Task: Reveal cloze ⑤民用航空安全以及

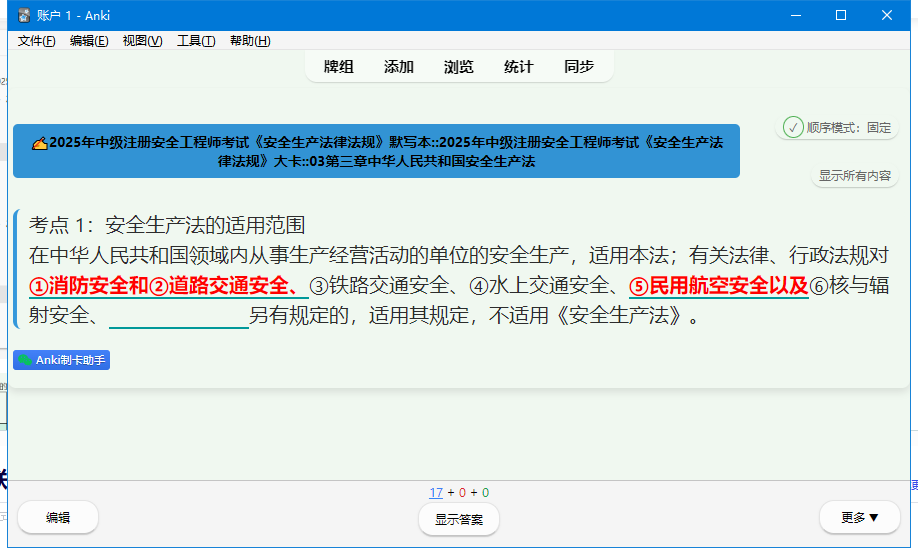Action: 719,286
